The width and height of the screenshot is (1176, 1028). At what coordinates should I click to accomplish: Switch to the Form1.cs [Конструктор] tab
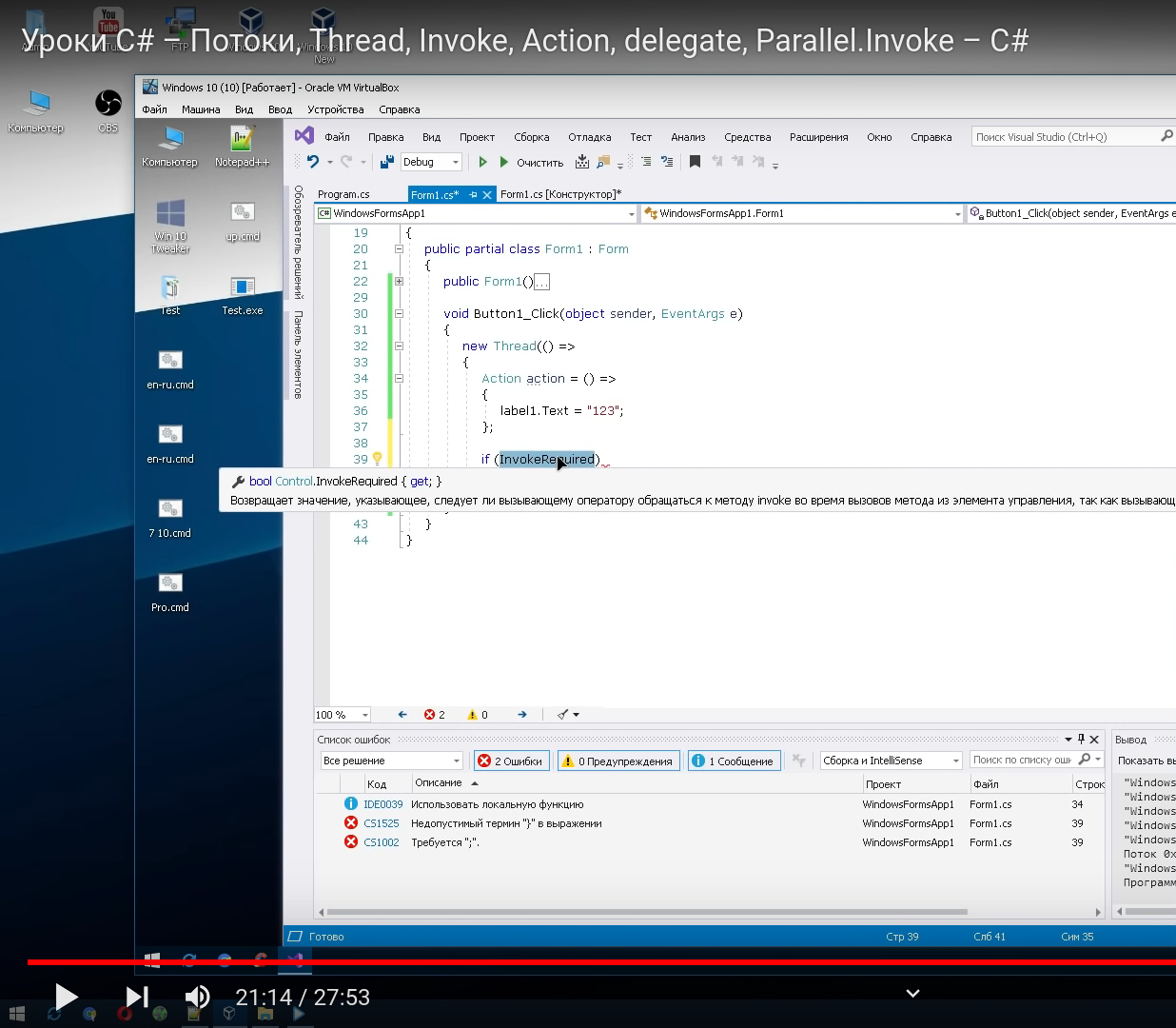[561, 194]
